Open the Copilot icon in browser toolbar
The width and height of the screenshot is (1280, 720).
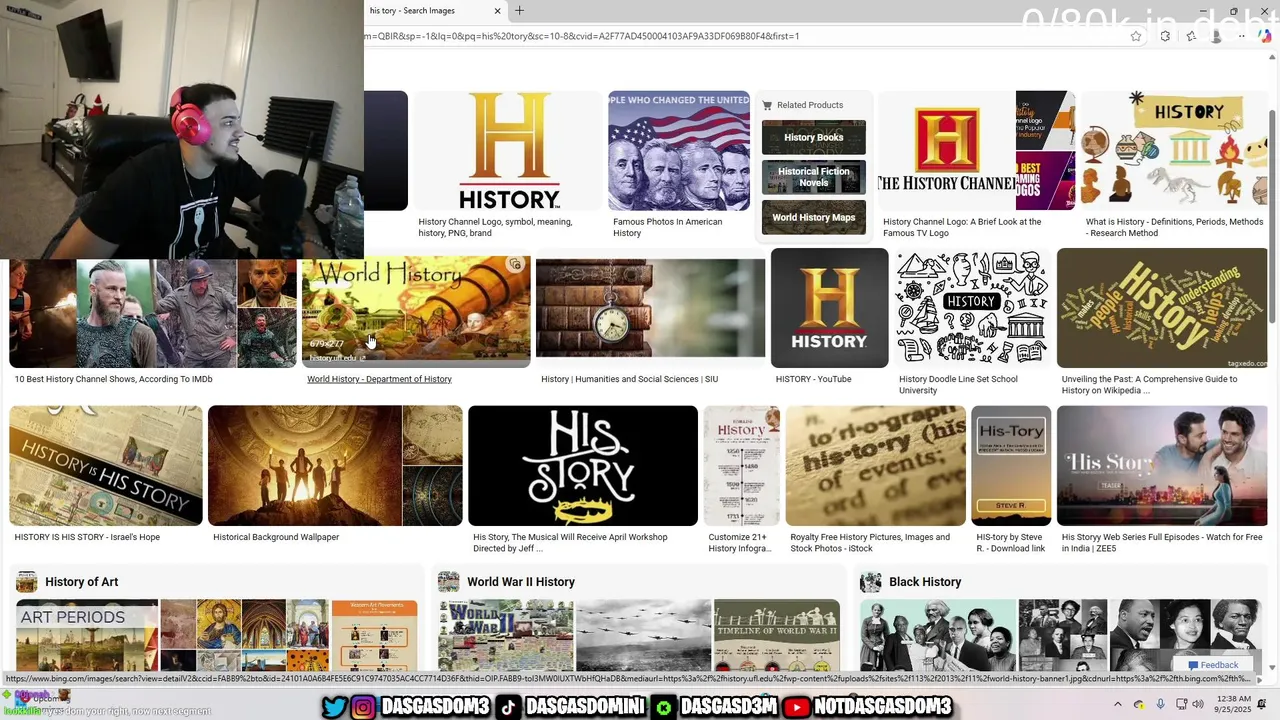(1265, 36)
